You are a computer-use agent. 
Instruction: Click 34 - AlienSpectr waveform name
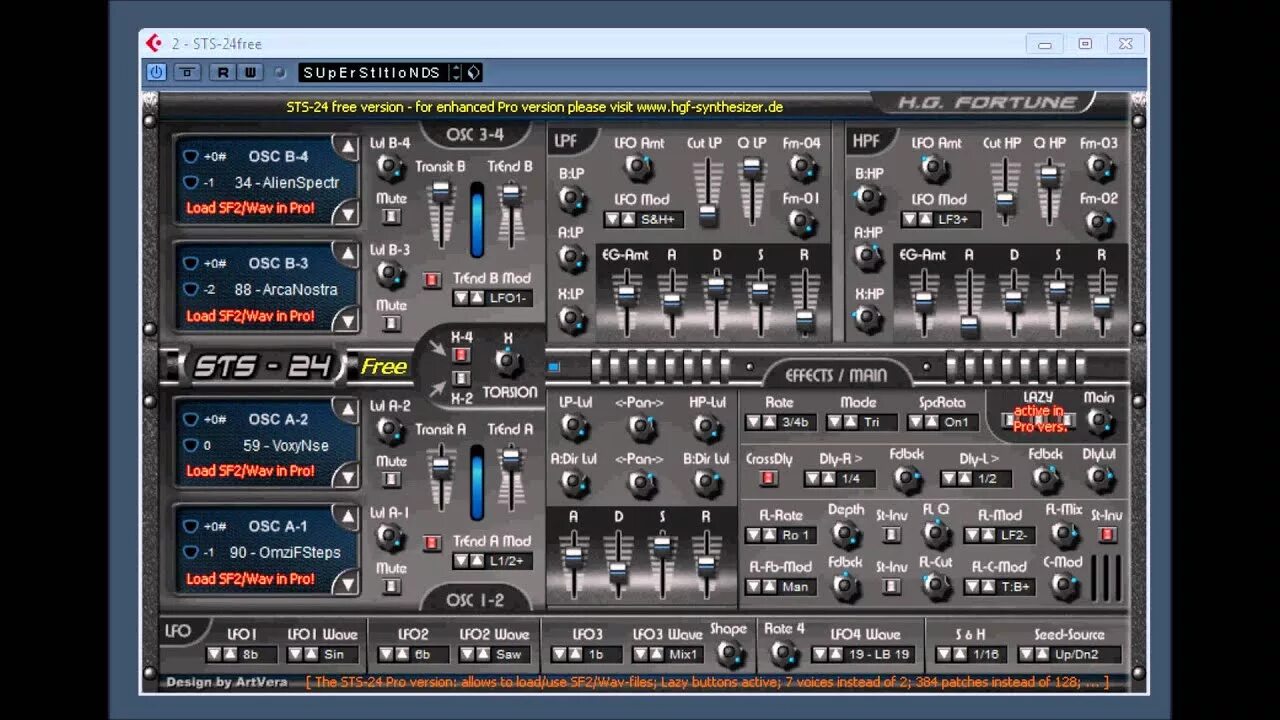287,183
